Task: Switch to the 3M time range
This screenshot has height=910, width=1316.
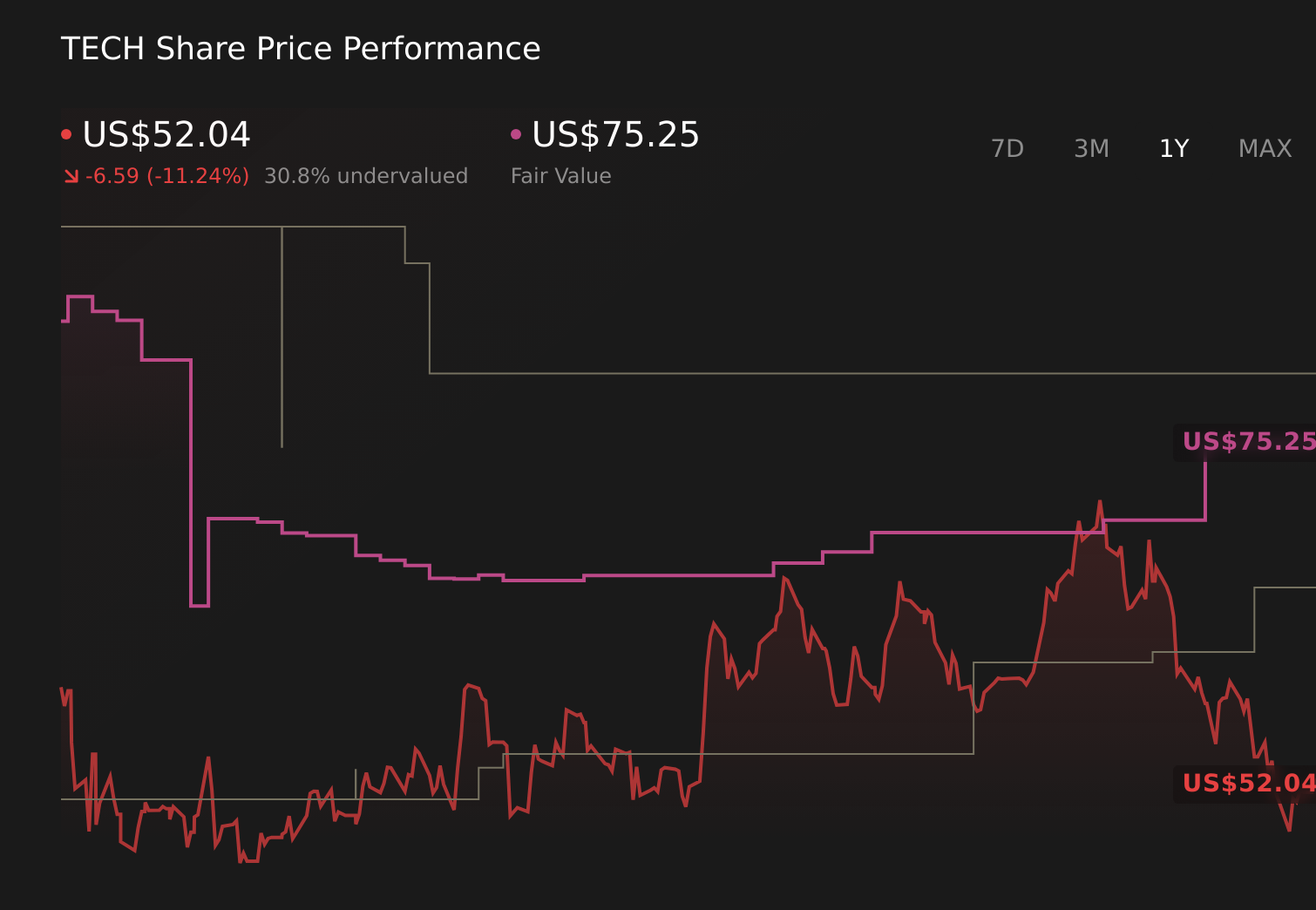Action: 1091,148
